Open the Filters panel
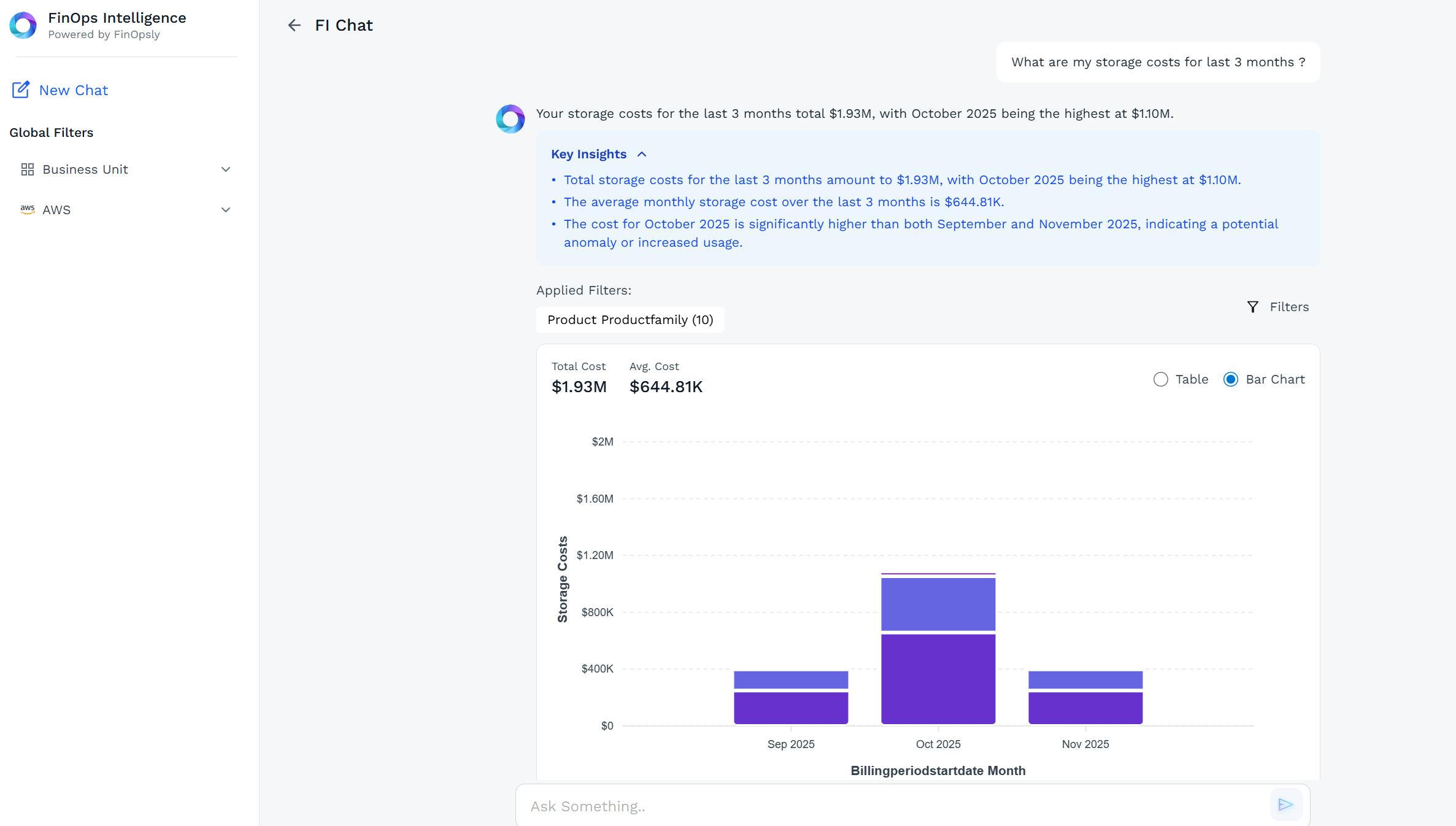This screenshot has width=1456, height=826. pos(1288,307)
